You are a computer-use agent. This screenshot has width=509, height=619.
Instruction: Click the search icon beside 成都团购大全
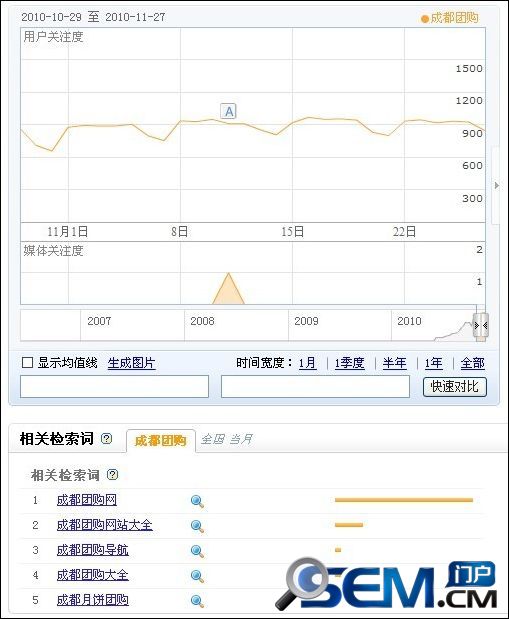[x=197, y=576]
